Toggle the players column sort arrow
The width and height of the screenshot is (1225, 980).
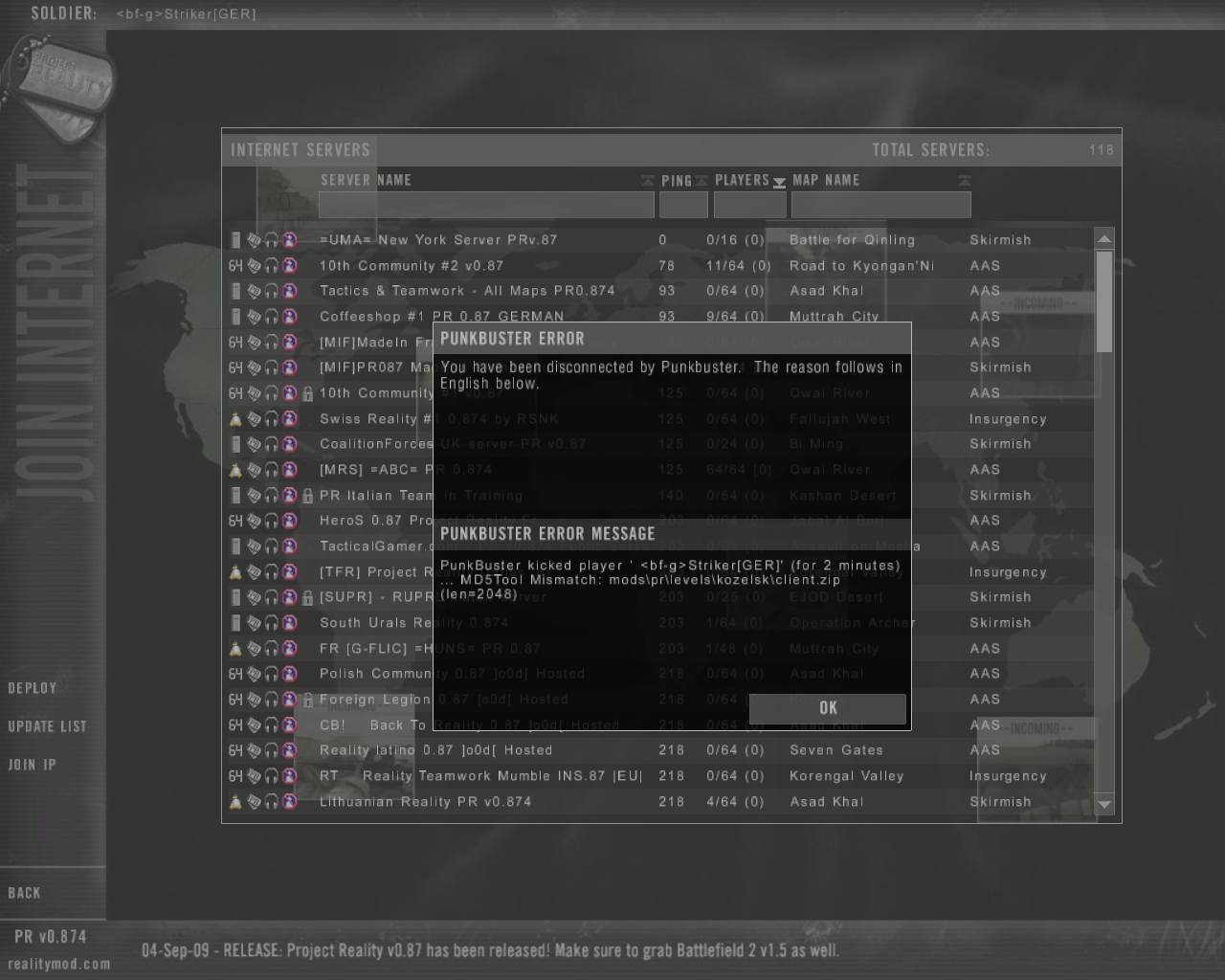(779, 182)
